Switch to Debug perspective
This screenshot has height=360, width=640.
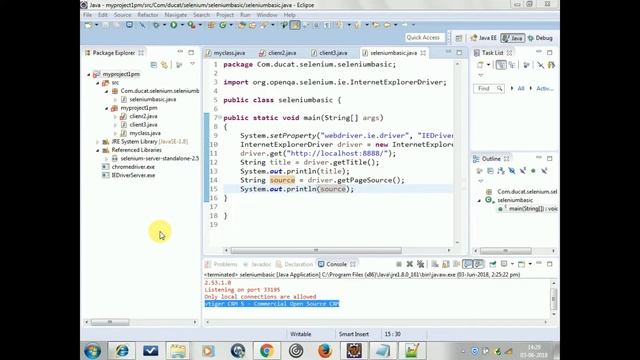coord(540,38)
